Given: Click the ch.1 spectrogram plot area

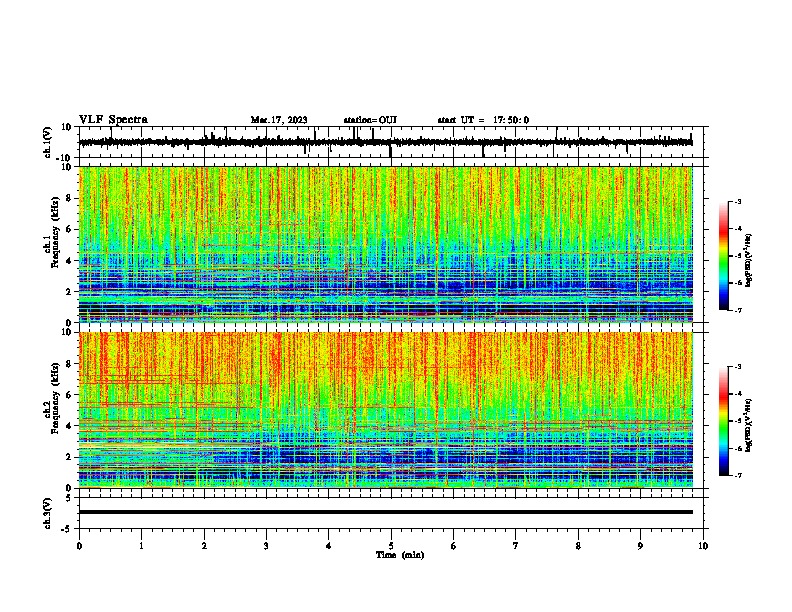Looking at the screenshot, I should [385, 244].
